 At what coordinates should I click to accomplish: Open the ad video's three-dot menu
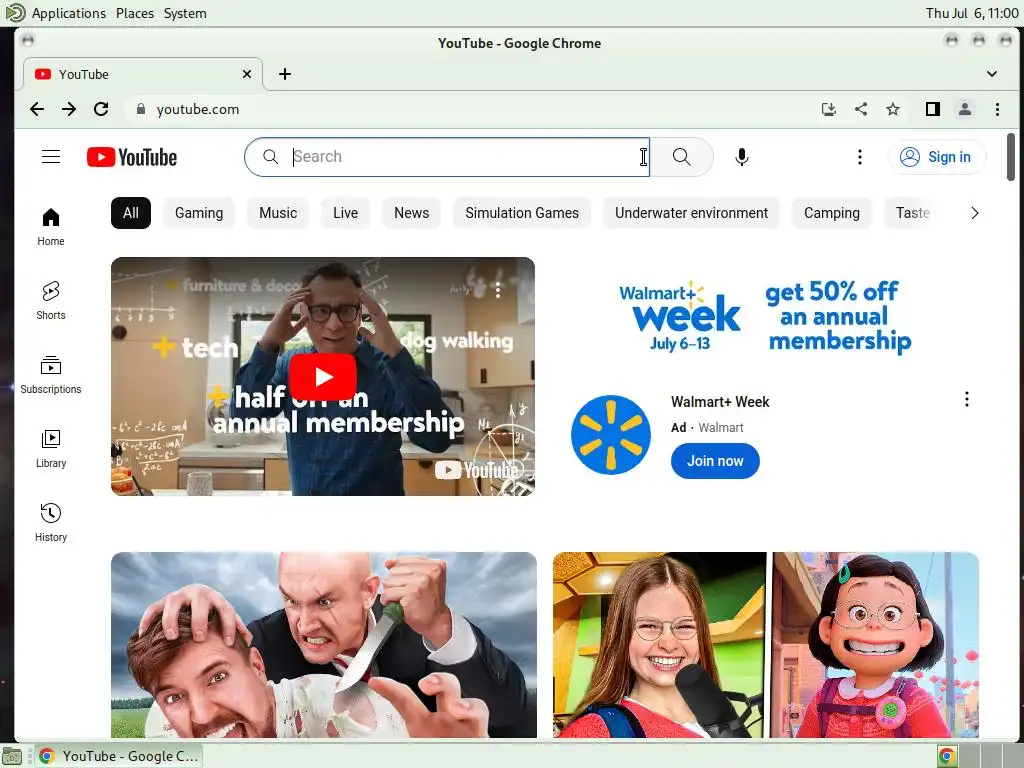[498, 290]
